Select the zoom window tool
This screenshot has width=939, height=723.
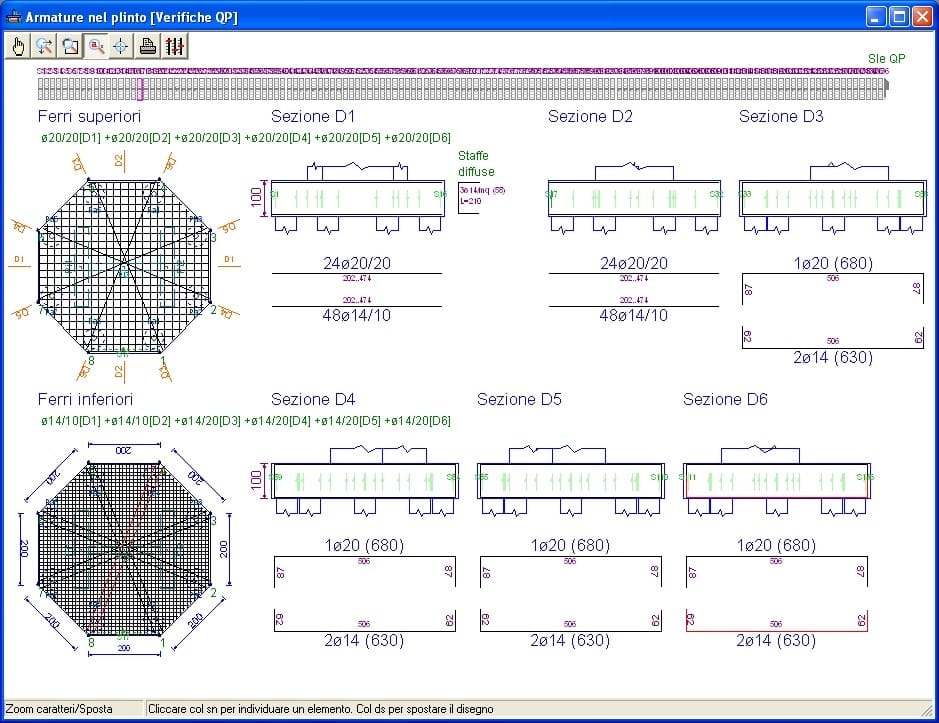pos(70,46)
